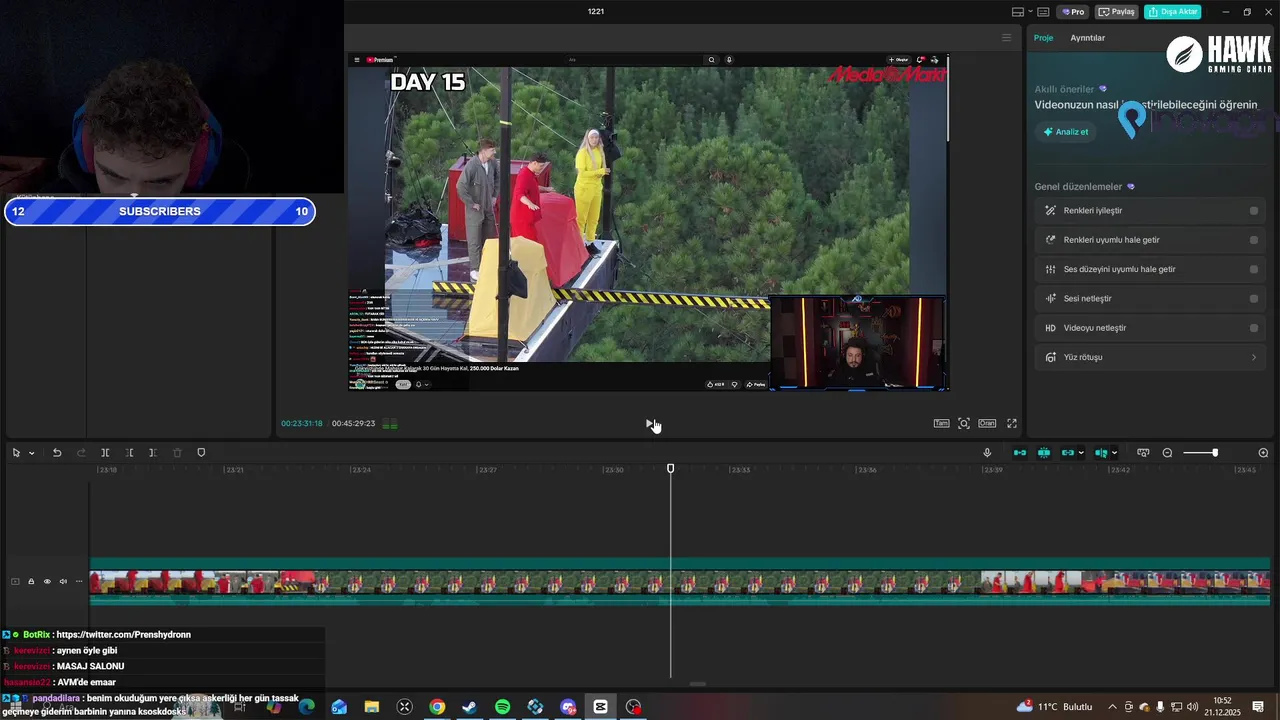Open taskbar clock and date
This screenshot has width=1280, height=720.
(1222, 707)
